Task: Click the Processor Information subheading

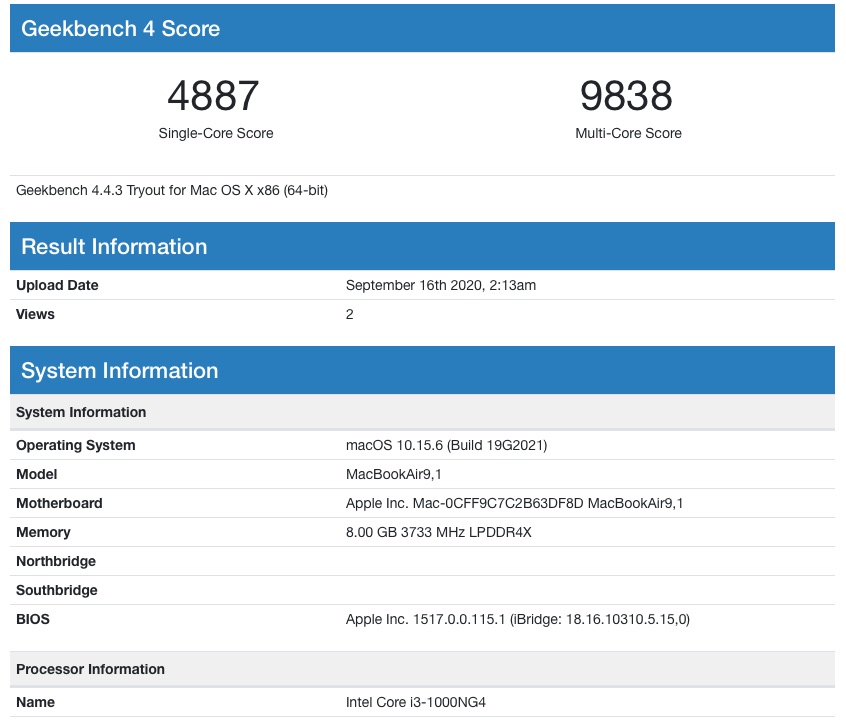Action: 90,669
